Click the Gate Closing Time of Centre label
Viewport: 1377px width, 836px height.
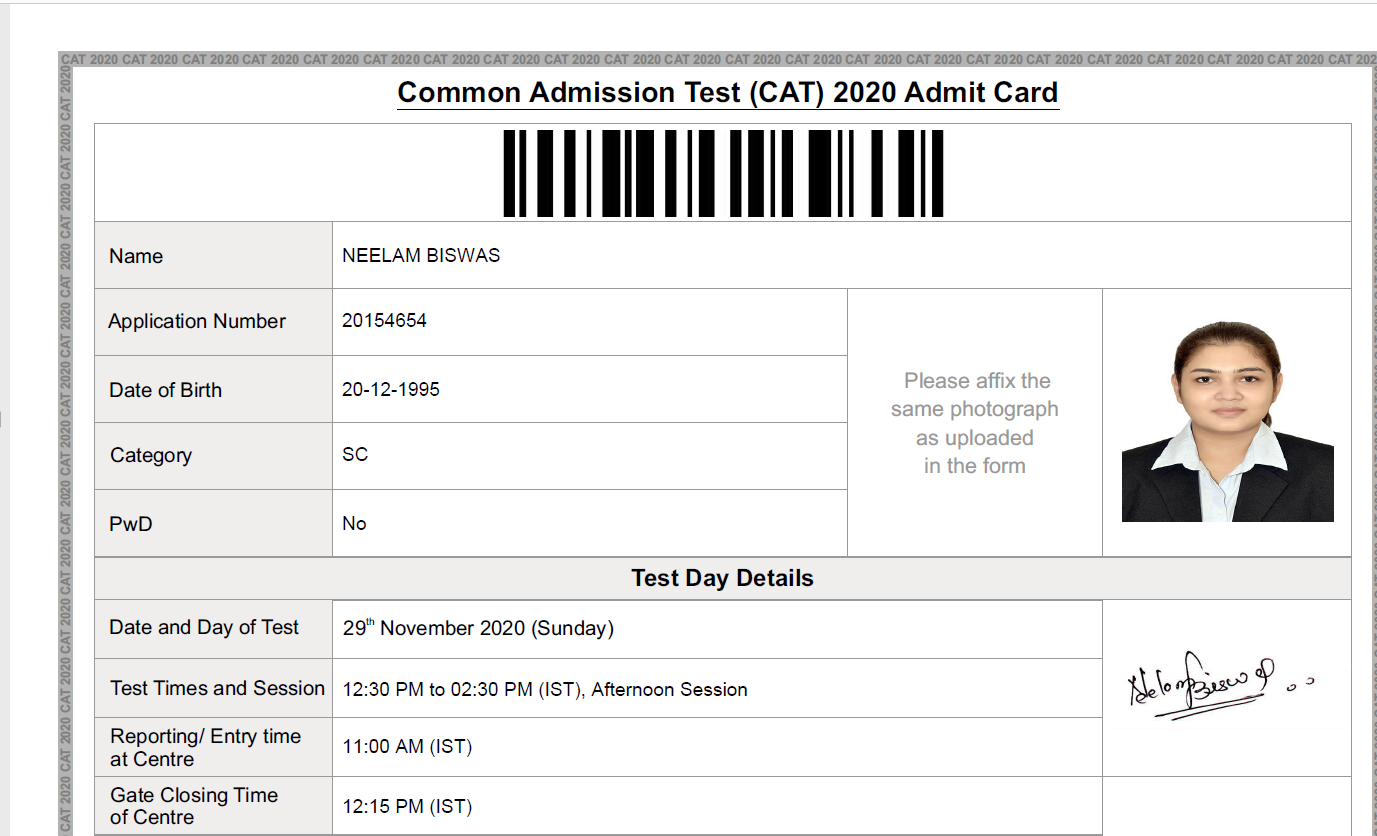(194, 806)
